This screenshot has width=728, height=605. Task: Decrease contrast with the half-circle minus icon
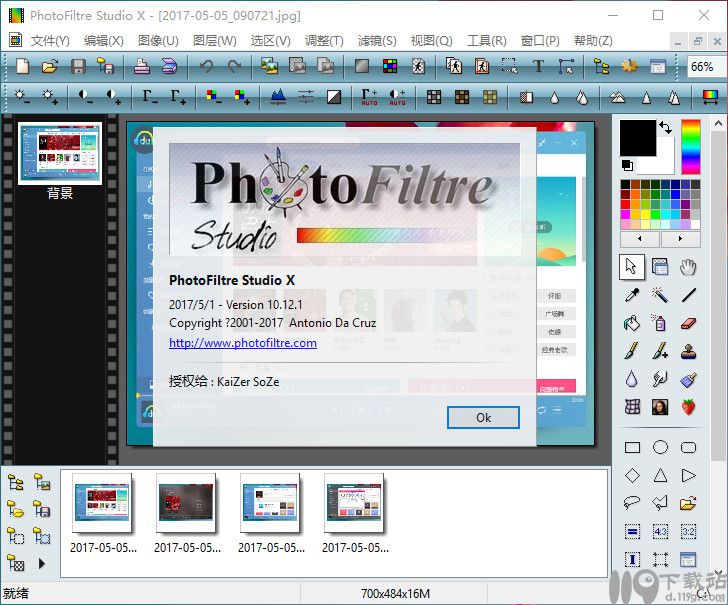tap(85, 97)
